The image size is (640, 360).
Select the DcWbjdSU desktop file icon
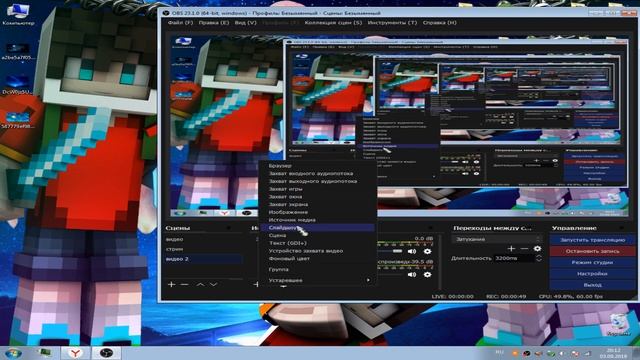(x=18, y=85)
